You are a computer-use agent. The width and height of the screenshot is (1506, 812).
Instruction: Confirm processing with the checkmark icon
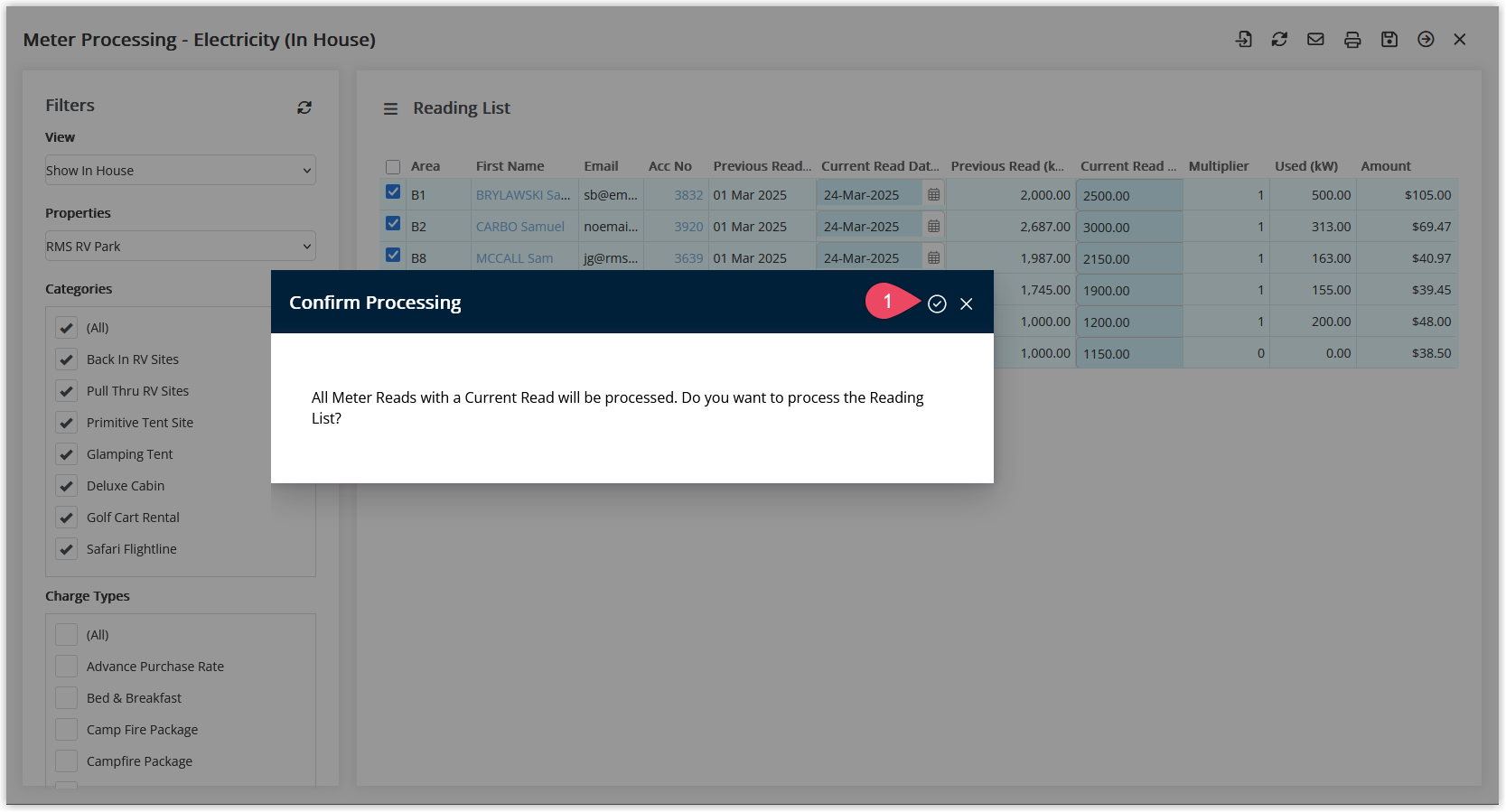pyautogui.click(x=937, y=303)
